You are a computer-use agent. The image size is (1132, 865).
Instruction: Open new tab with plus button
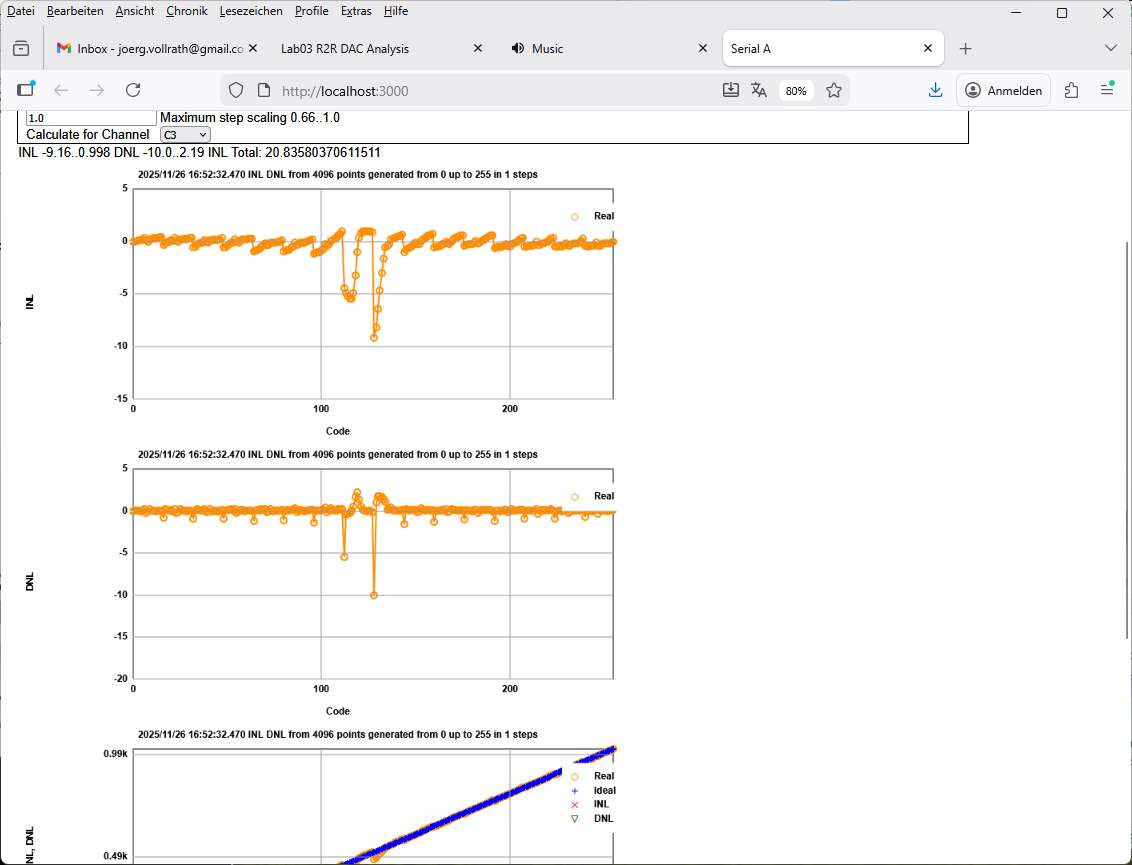965,48
